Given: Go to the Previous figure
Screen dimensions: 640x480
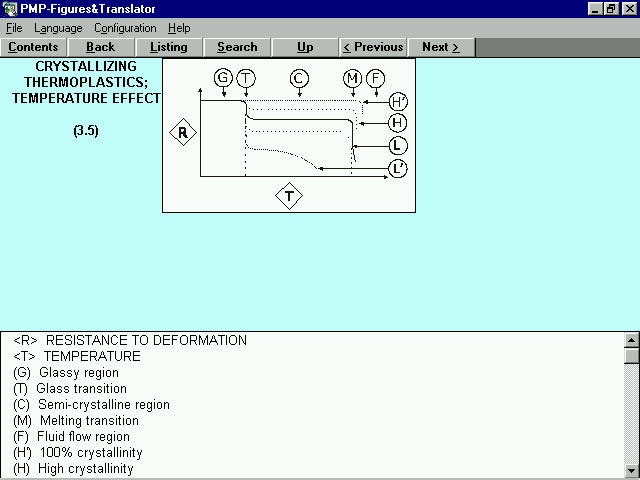Looking at the screenshot, I should coord(373,47).
